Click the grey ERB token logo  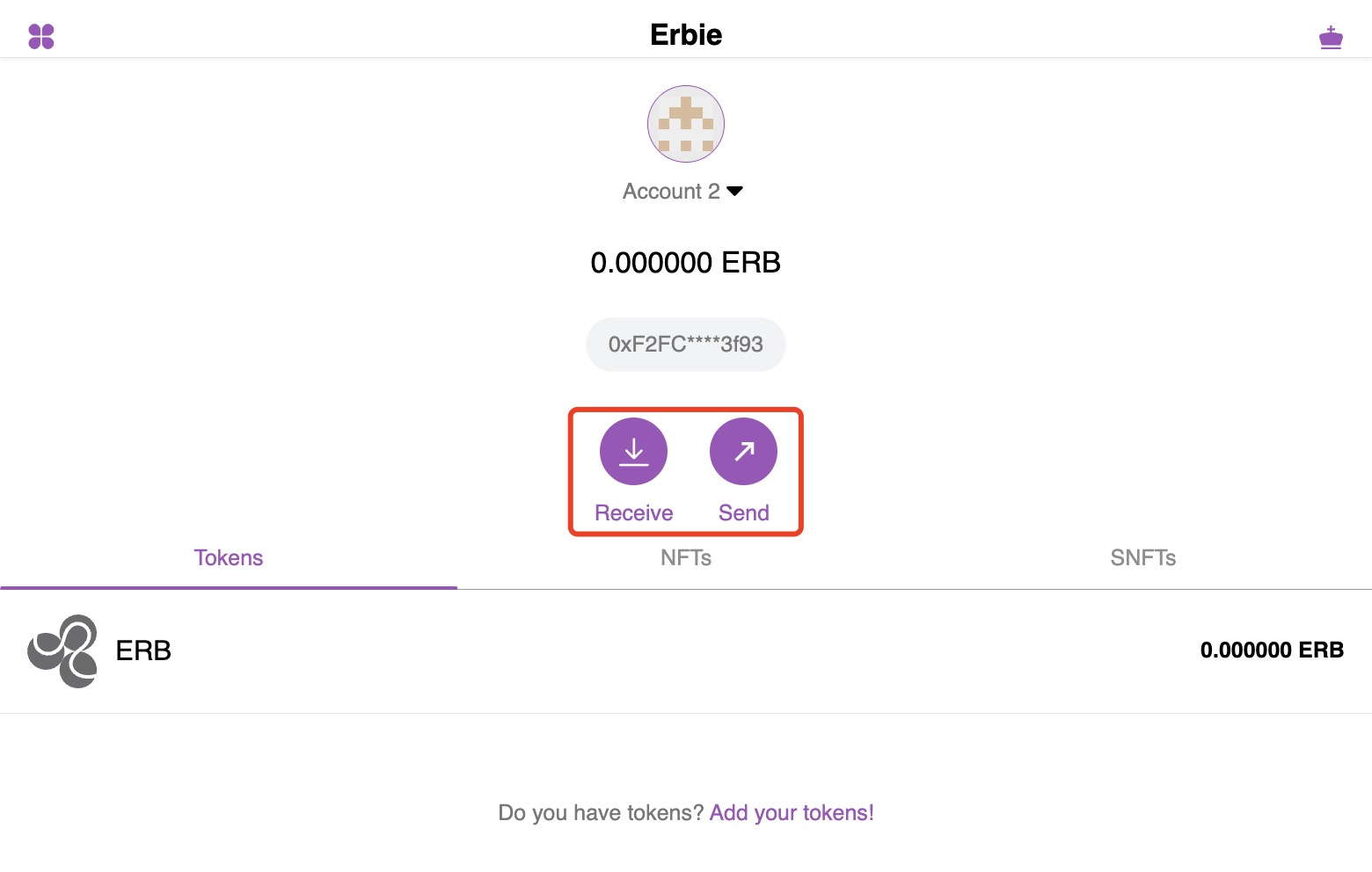tap(62, 650)
